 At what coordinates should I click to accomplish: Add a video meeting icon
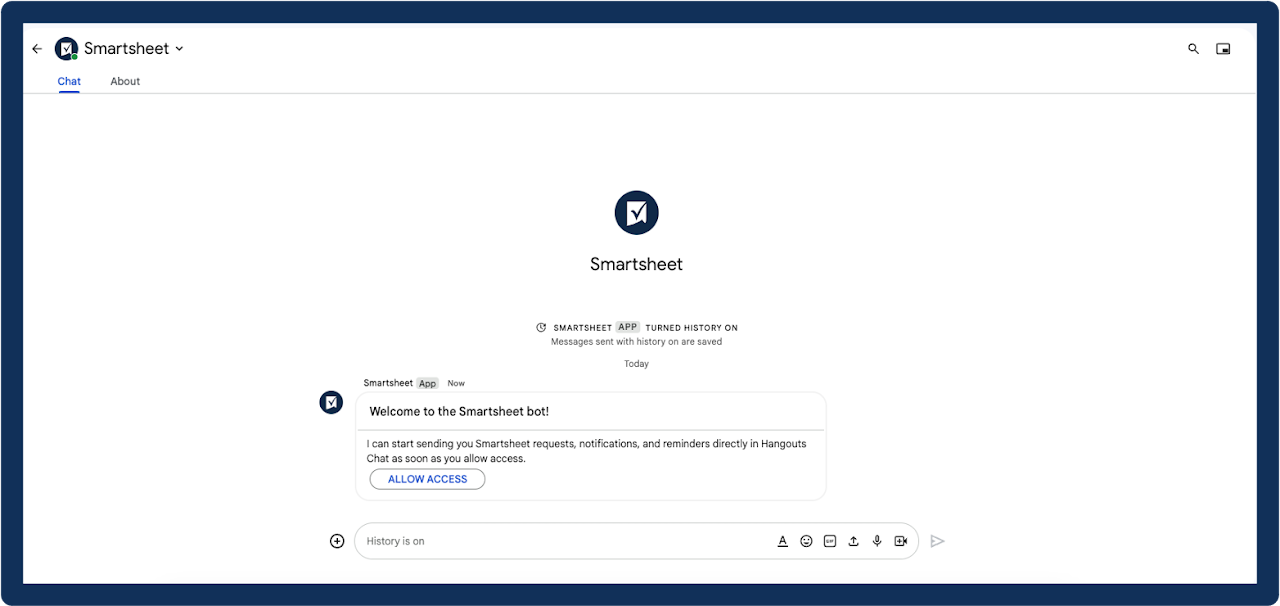click(901, 541)
